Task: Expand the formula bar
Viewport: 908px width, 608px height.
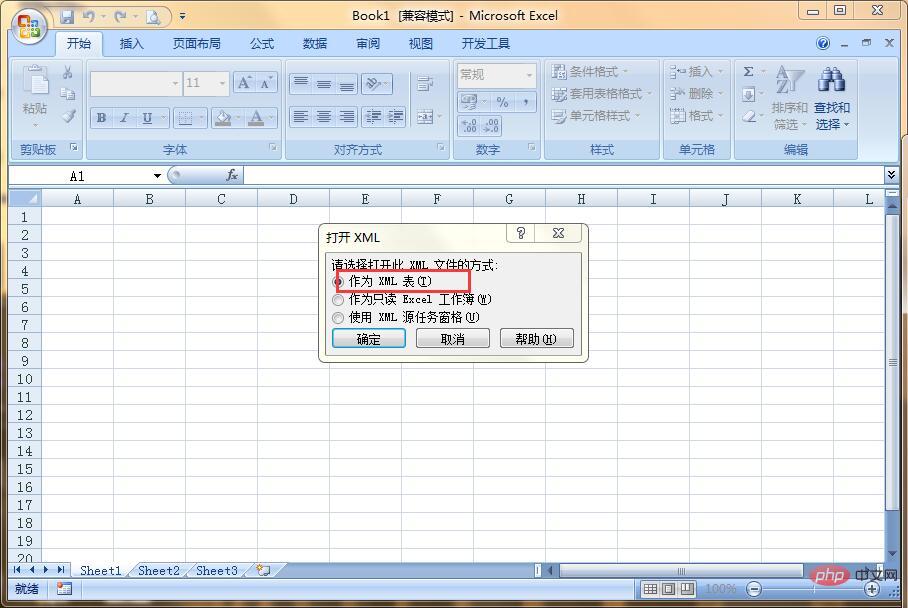Action: (x=891, y=174)
